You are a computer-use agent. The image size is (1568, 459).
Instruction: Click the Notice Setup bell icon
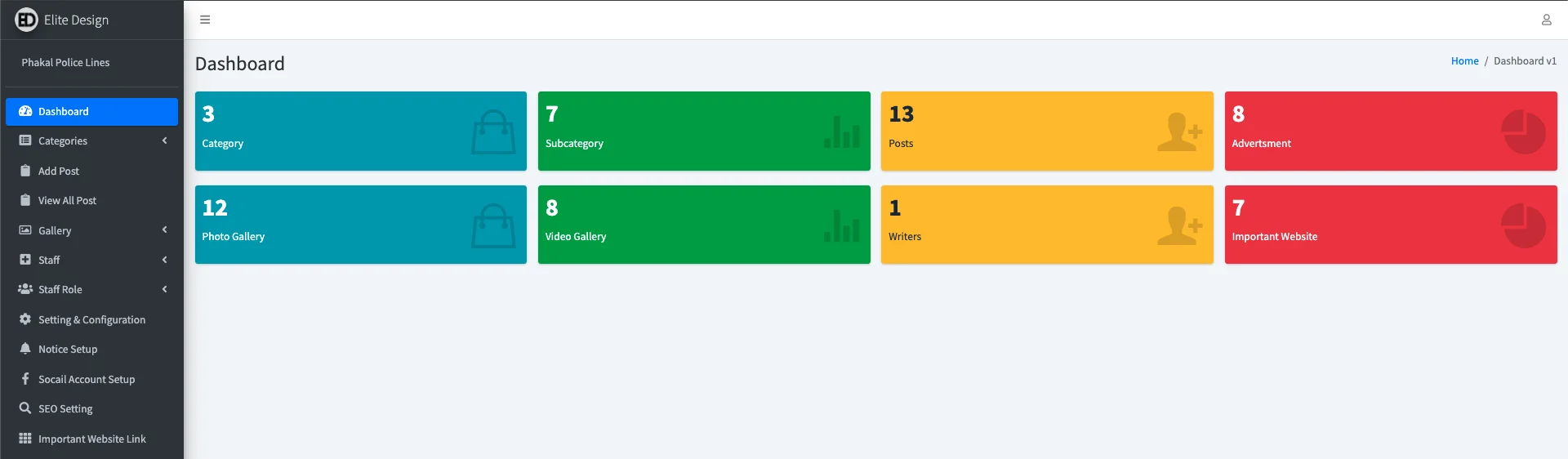tap(25, 349)
